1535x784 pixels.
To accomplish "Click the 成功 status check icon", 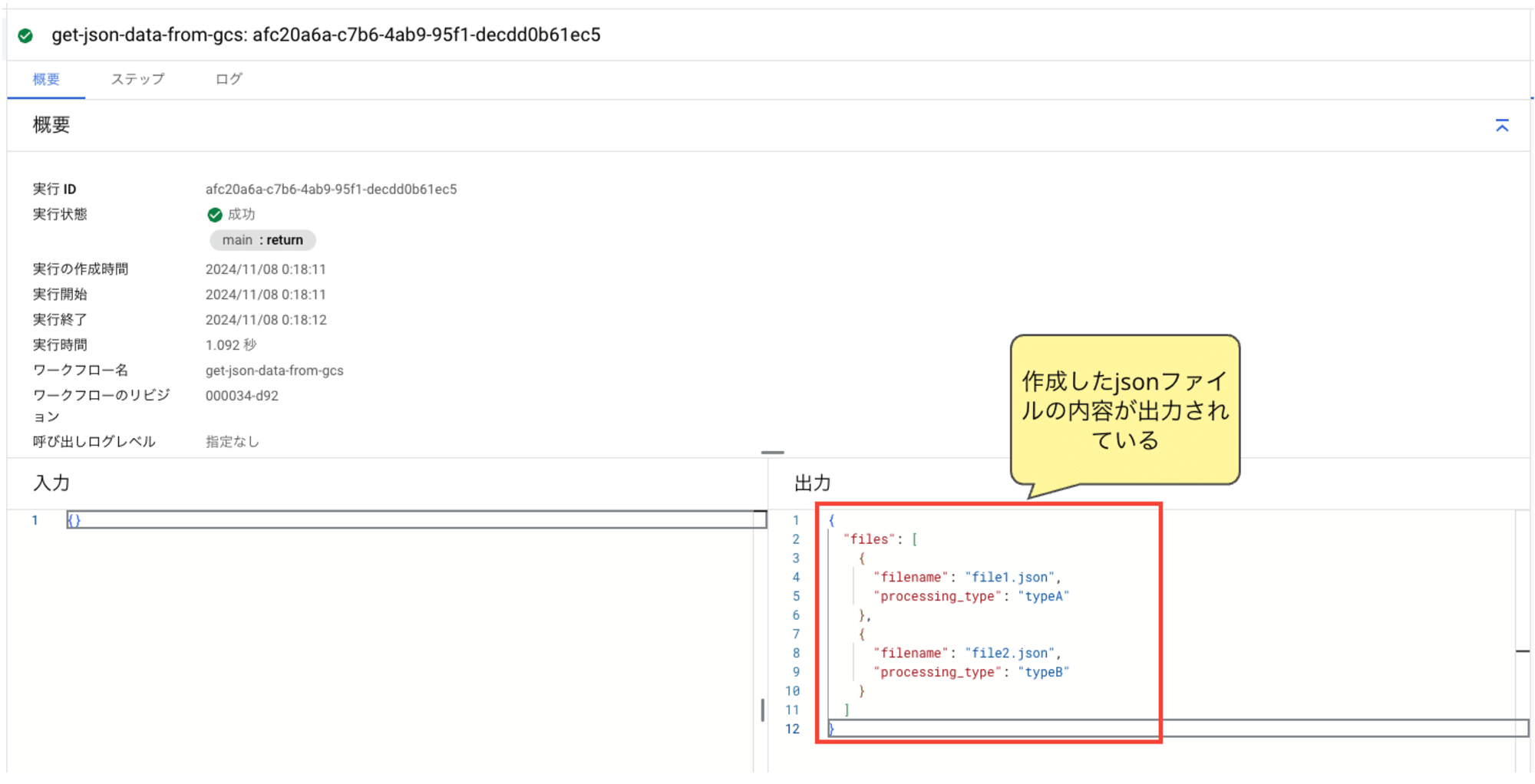I will 215,215.
